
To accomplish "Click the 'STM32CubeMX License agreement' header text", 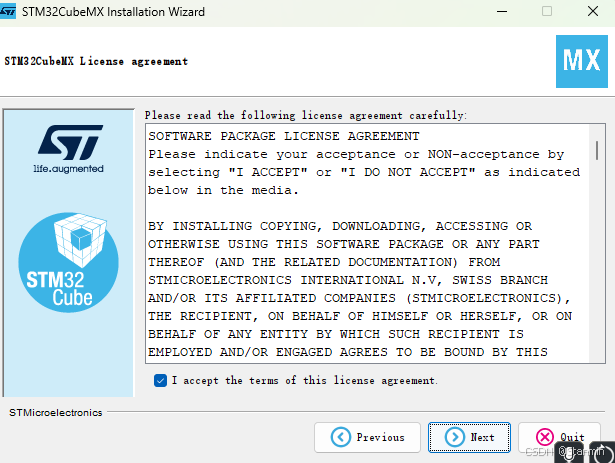I will point(96,61).
